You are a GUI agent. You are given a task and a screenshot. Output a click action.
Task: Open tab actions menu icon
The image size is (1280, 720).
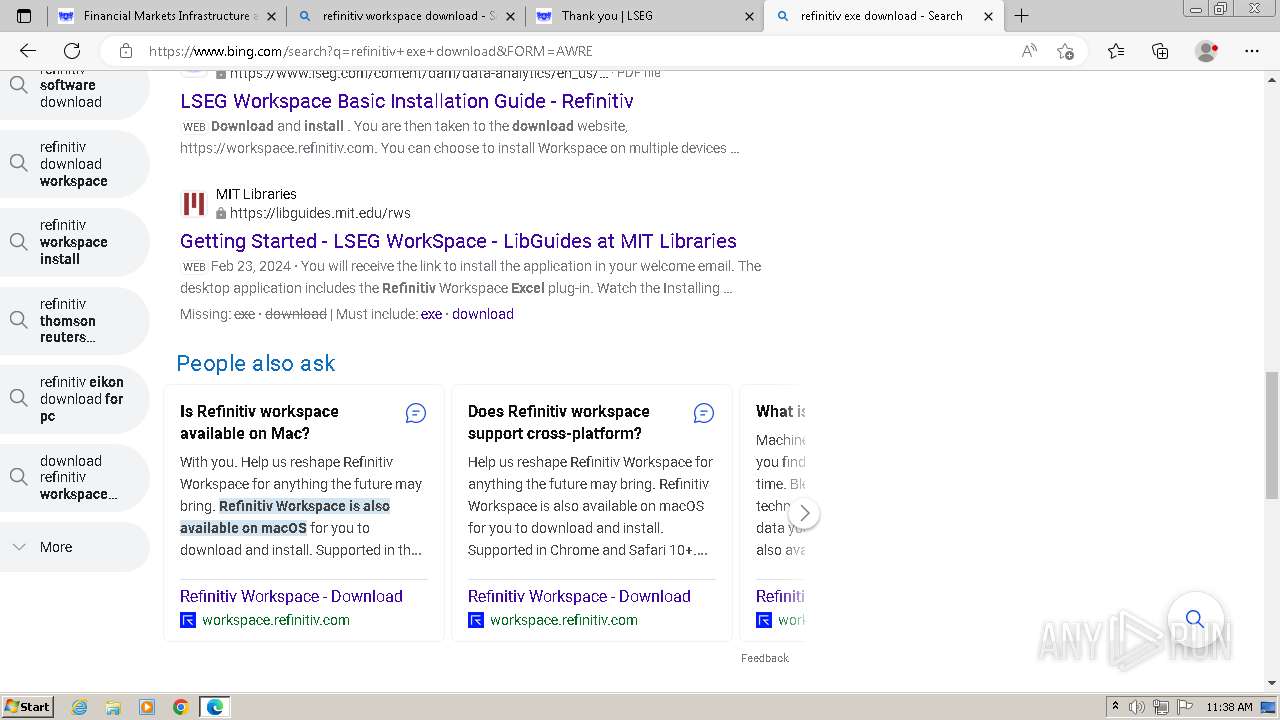coord(24,16)
